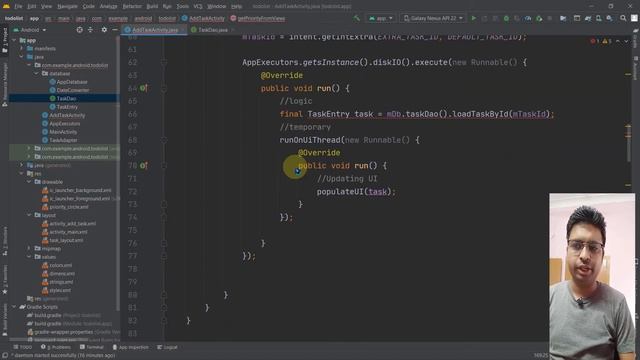Go to next highlighted error arrow
640x360 pixels.
(x=626, y=41)
